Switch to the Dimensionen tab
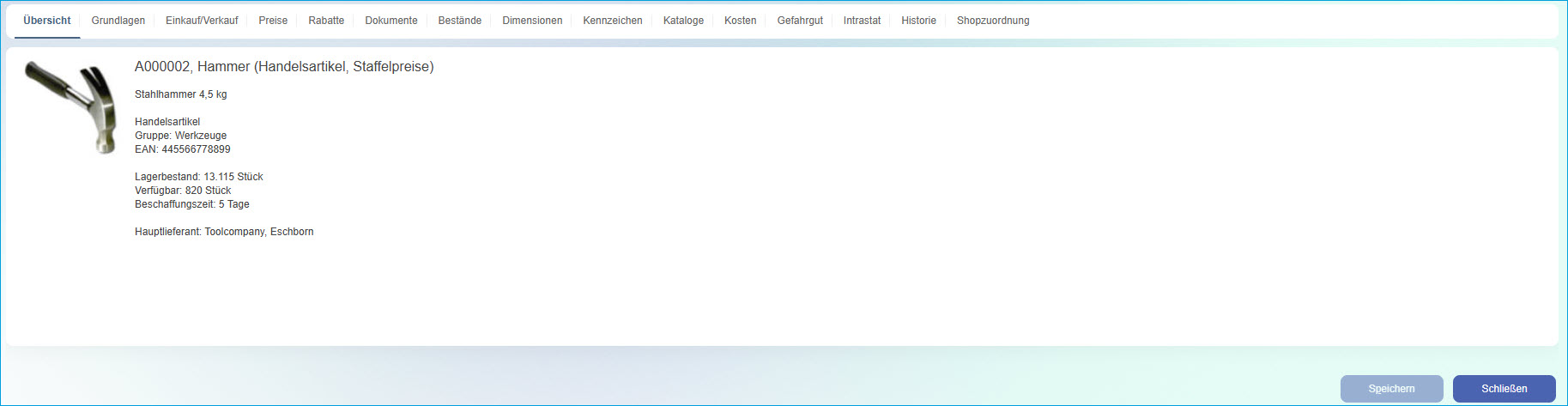The width and height of the screenshot is (1568, 406). [532, 21]
